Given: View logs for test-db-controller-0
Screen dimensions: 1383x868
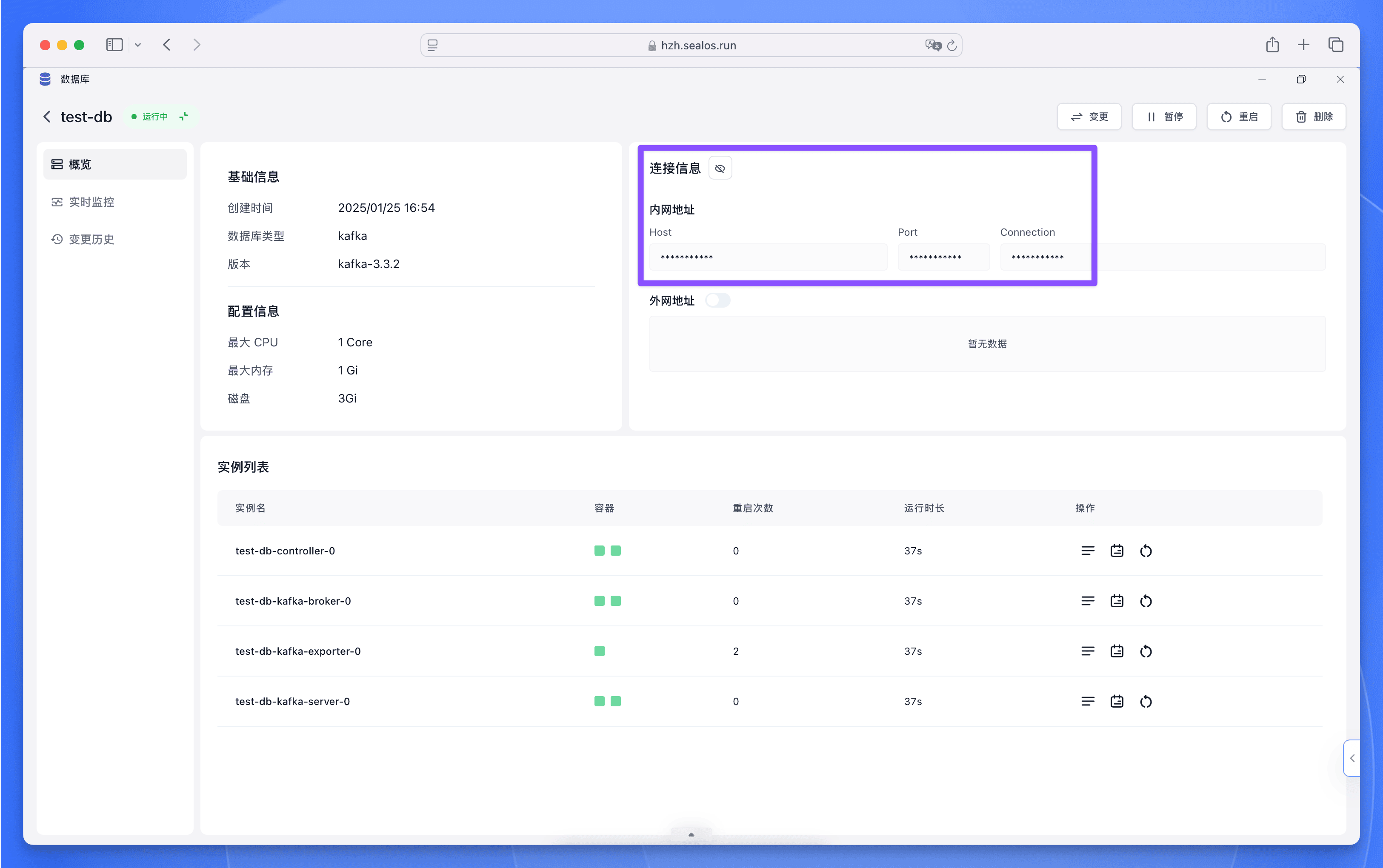Looking at the screenshot, I should tap(1087, 551).
